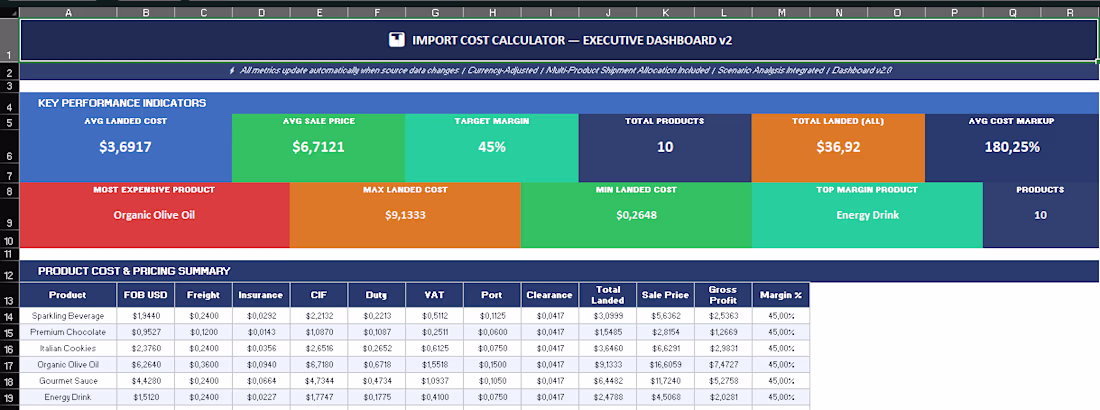Click the Total Products value 10
Viewport: 1100px width, 410px height.
[665, 147]
